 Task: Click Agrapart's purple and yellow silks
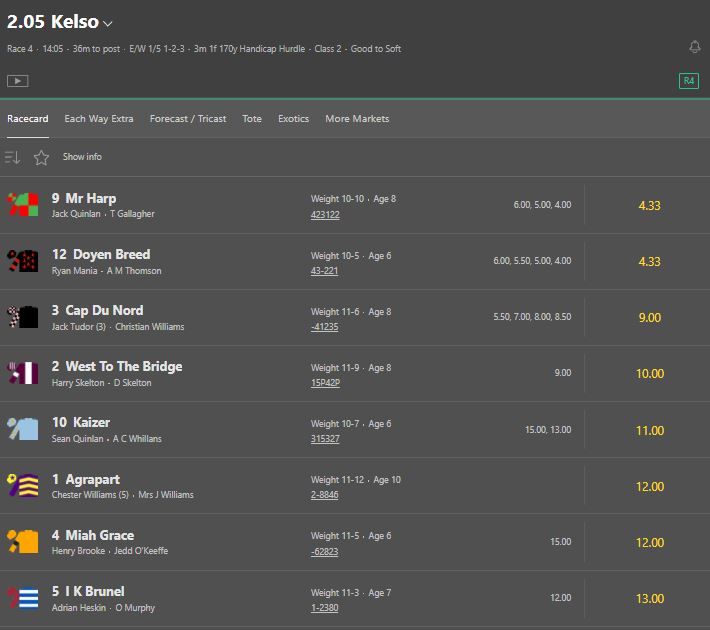tap(22, 486)
